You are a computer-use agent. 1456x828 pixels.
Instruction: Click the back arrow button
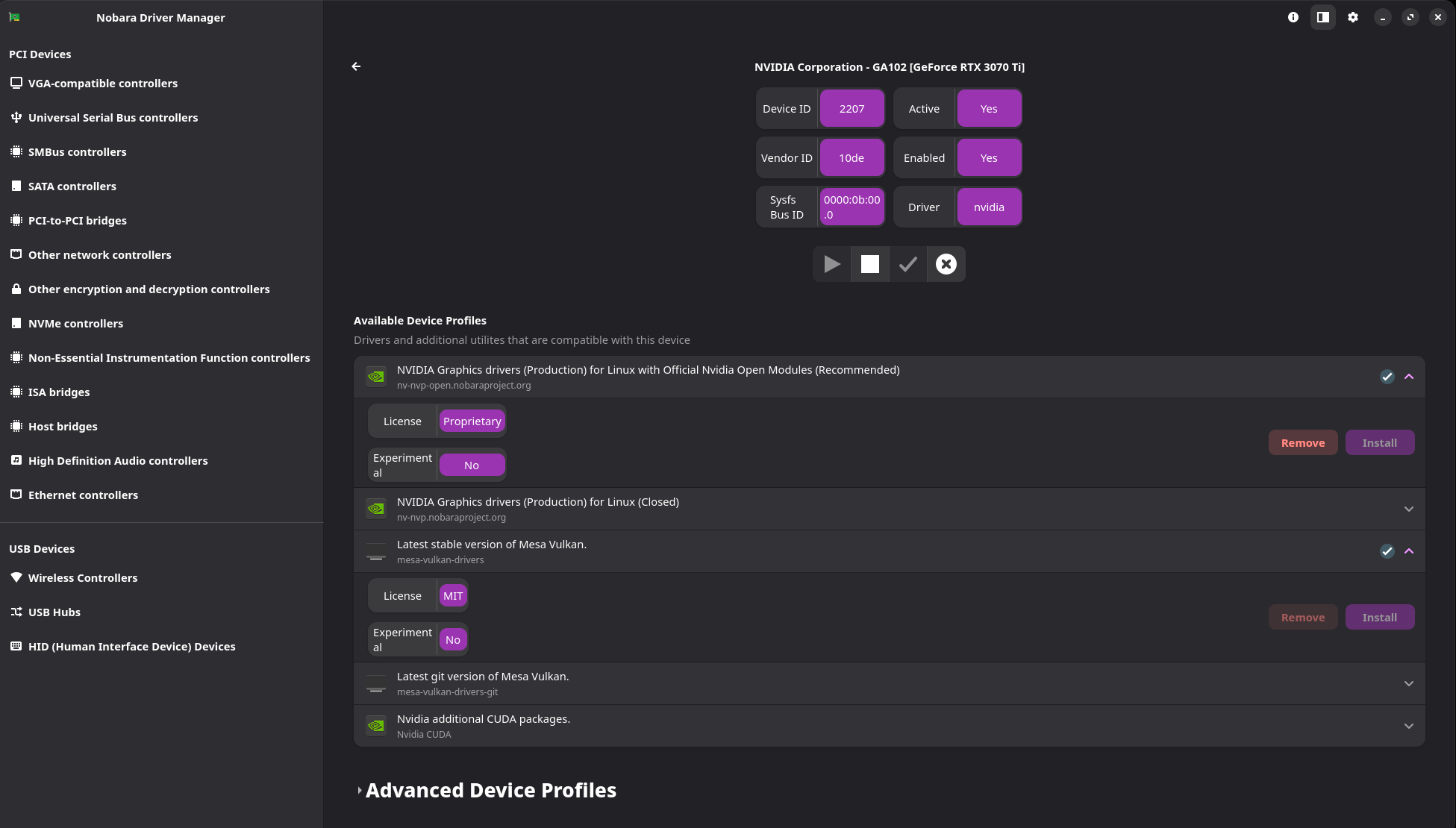coord(356,66)
